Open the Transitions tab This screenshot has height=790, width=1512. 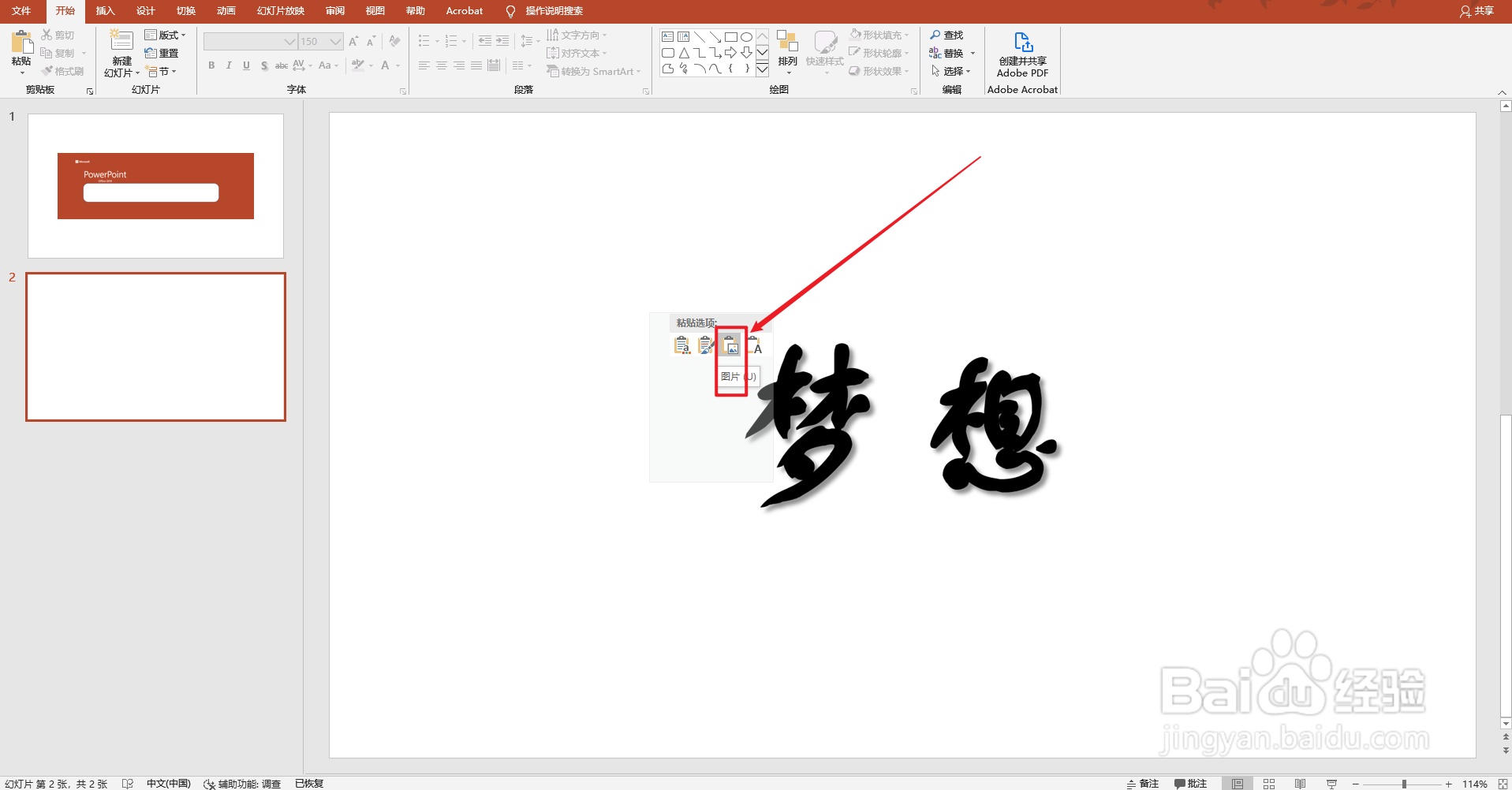click(x=185, y=11)
